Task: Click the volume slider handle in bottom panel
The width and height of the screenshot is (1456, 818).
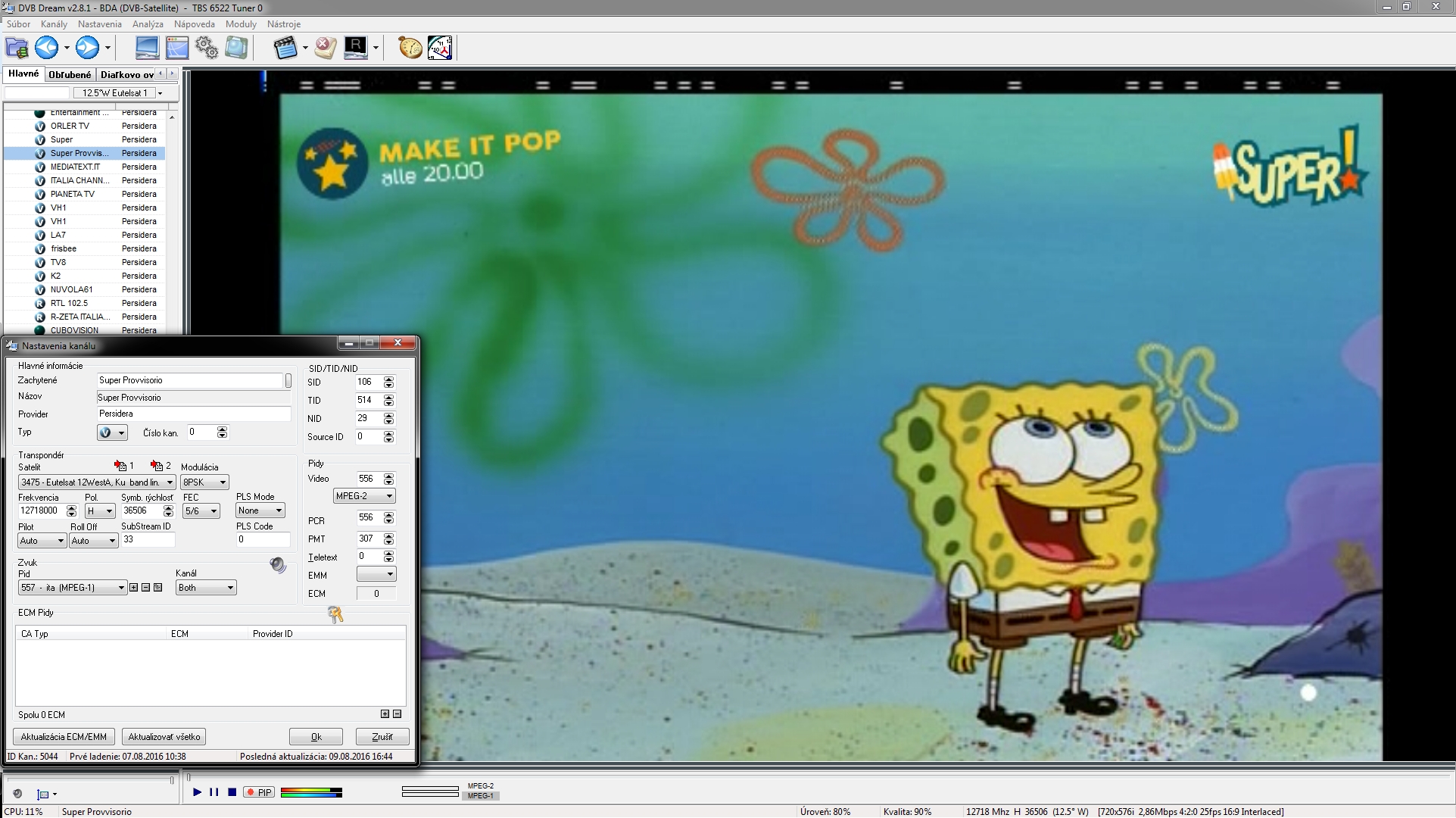Action: [172, 780]
